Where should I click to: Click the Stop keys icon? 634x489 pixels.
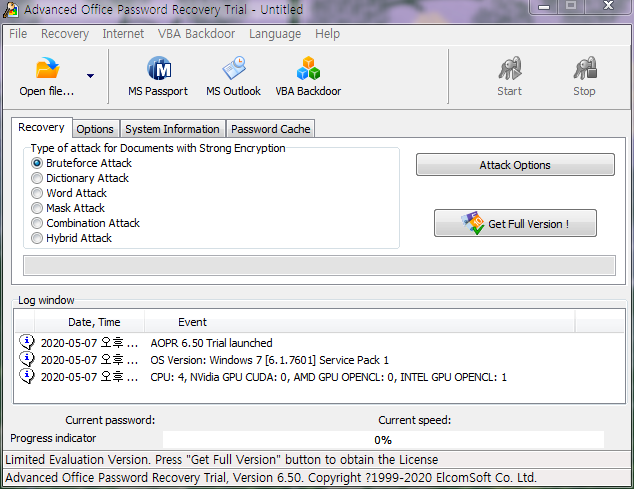[585, 68]
